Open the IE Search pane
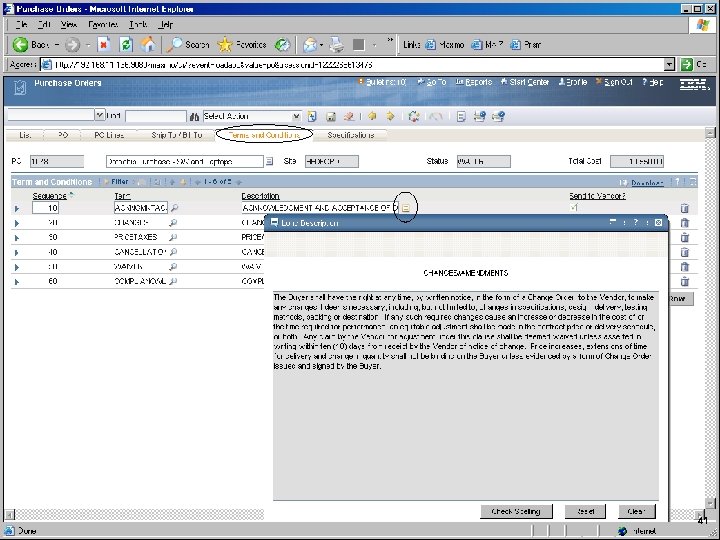The image size is (720, 540). [x=188, y=45]
